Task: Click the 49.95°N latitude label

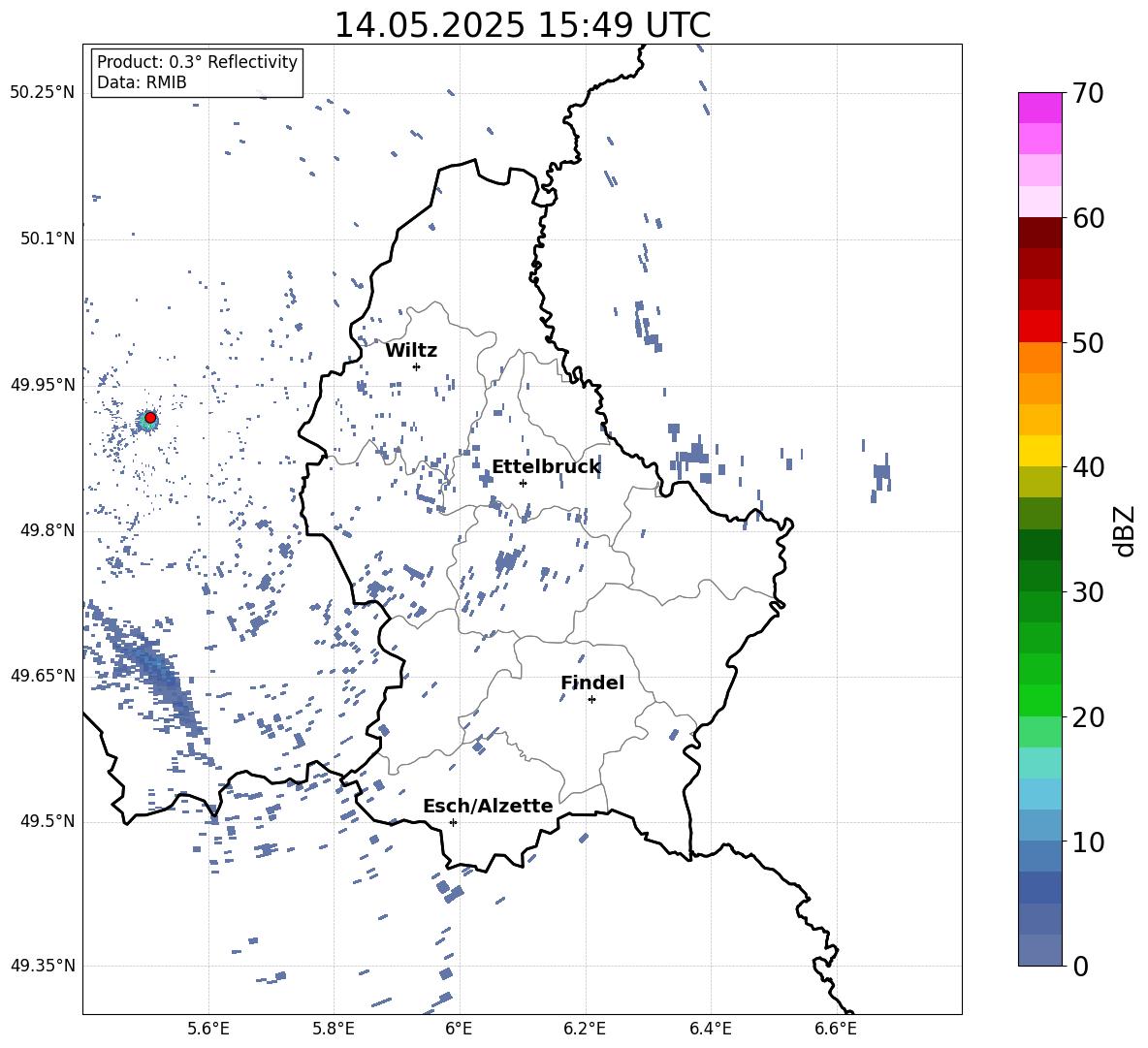Action: pyautogui.click(x=43, y=384)
